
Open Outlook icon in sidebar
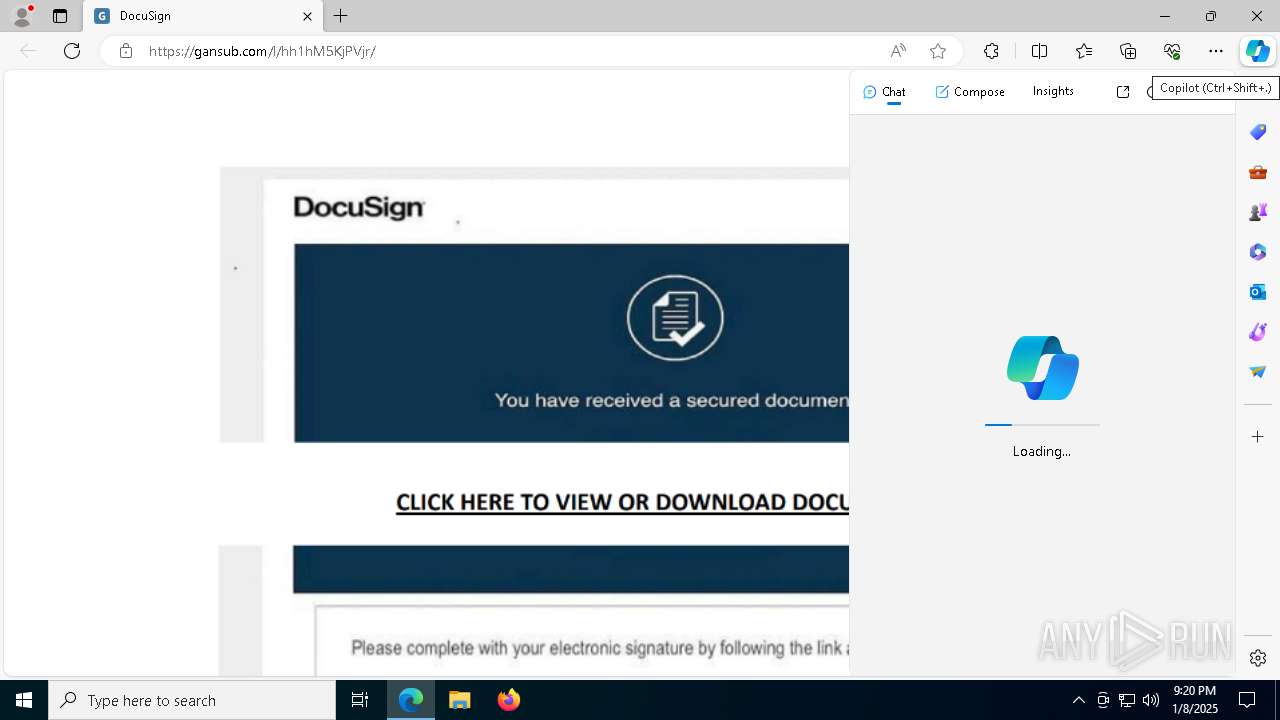coord(1258,292)
